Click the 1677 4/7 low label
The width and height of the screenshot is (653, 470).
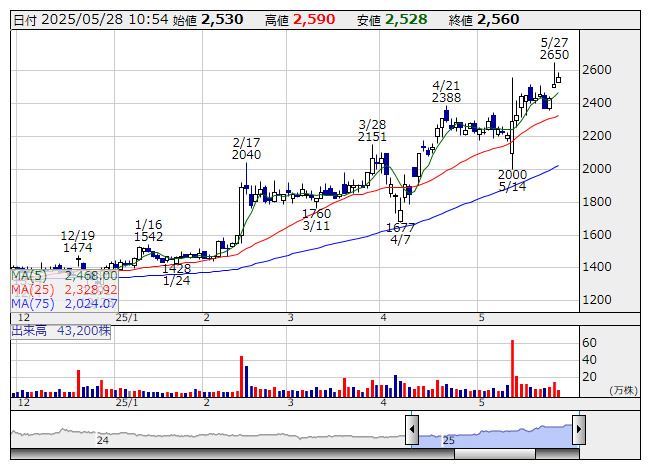tap(400, 234)
